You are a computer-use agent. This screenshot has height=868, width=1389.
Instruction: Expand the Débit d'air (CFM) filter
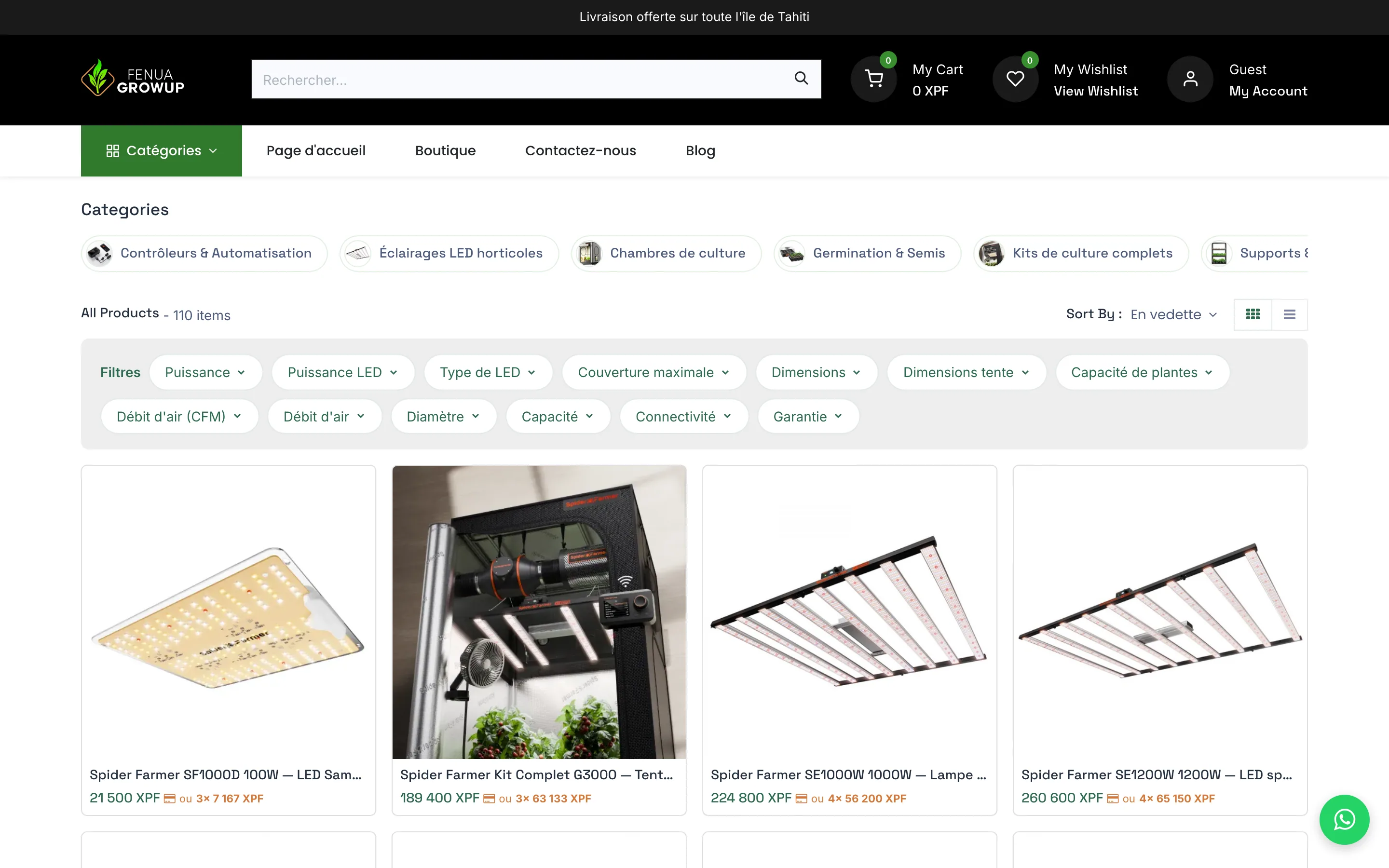179,416
